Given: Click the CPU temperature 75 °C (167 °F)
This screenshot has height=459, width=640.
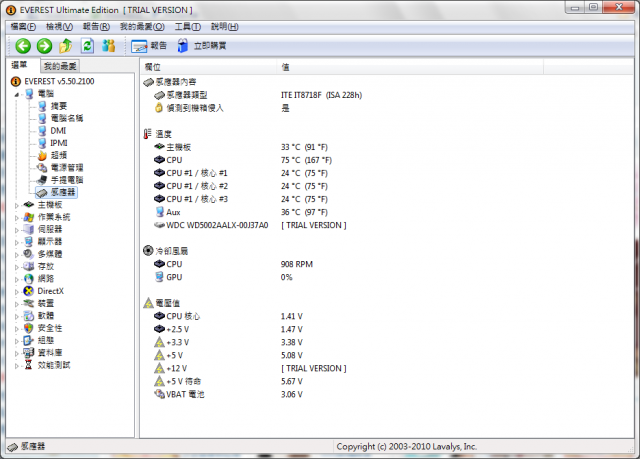Looking at the screenshot, I should (306, 160).
